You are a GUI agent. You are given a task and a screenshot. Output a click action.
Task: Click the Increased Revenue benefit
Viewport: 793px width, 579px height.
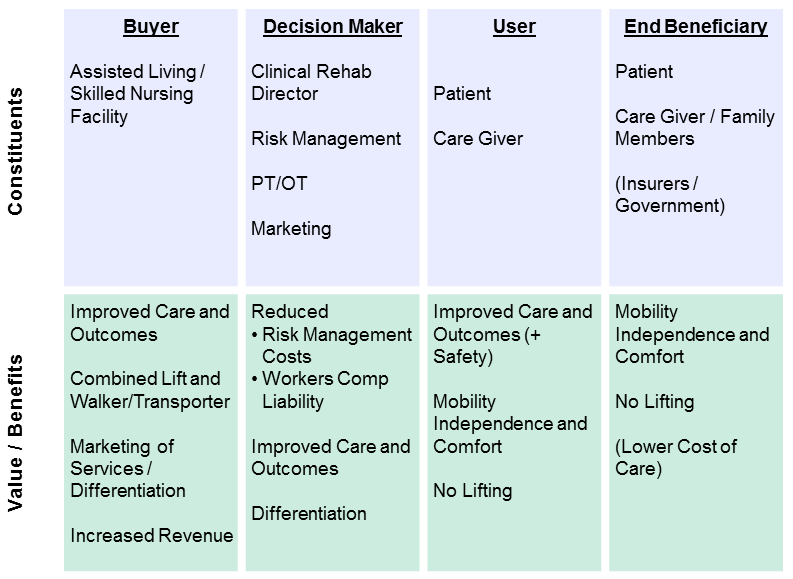[x=152, y=536]
